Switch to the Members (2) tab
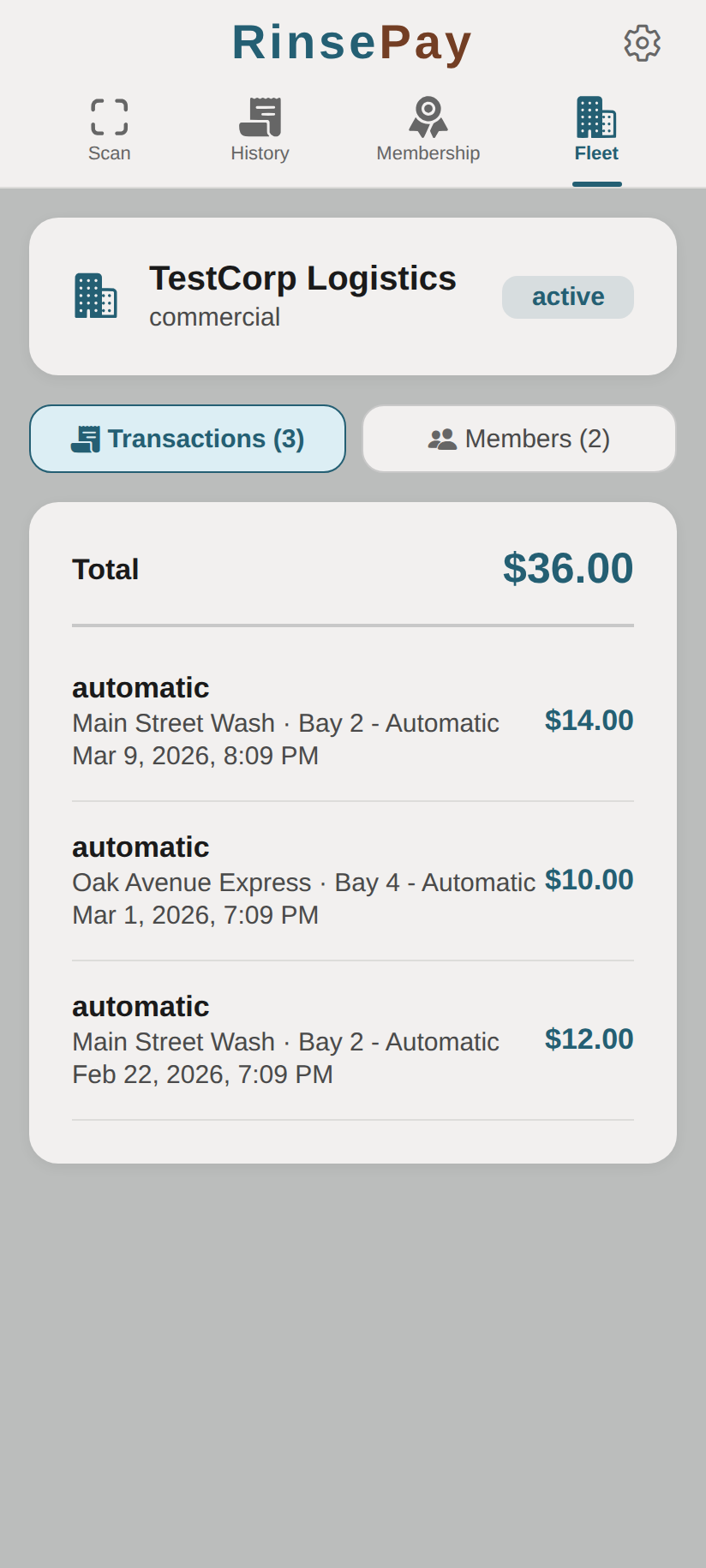 coord(519,439)
